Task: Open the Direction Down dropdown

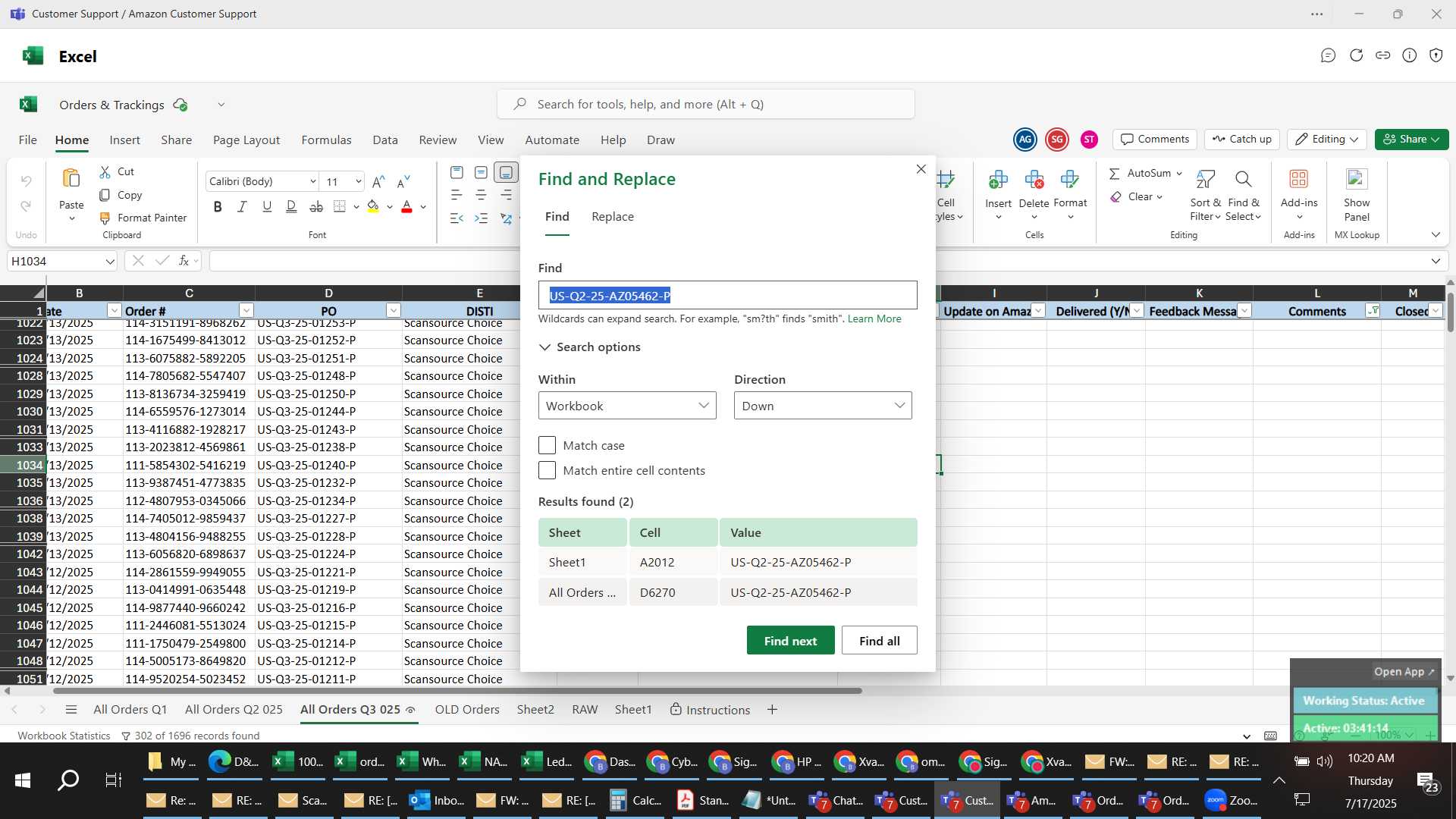Action: pyautogui.click(x=823, y=406)
